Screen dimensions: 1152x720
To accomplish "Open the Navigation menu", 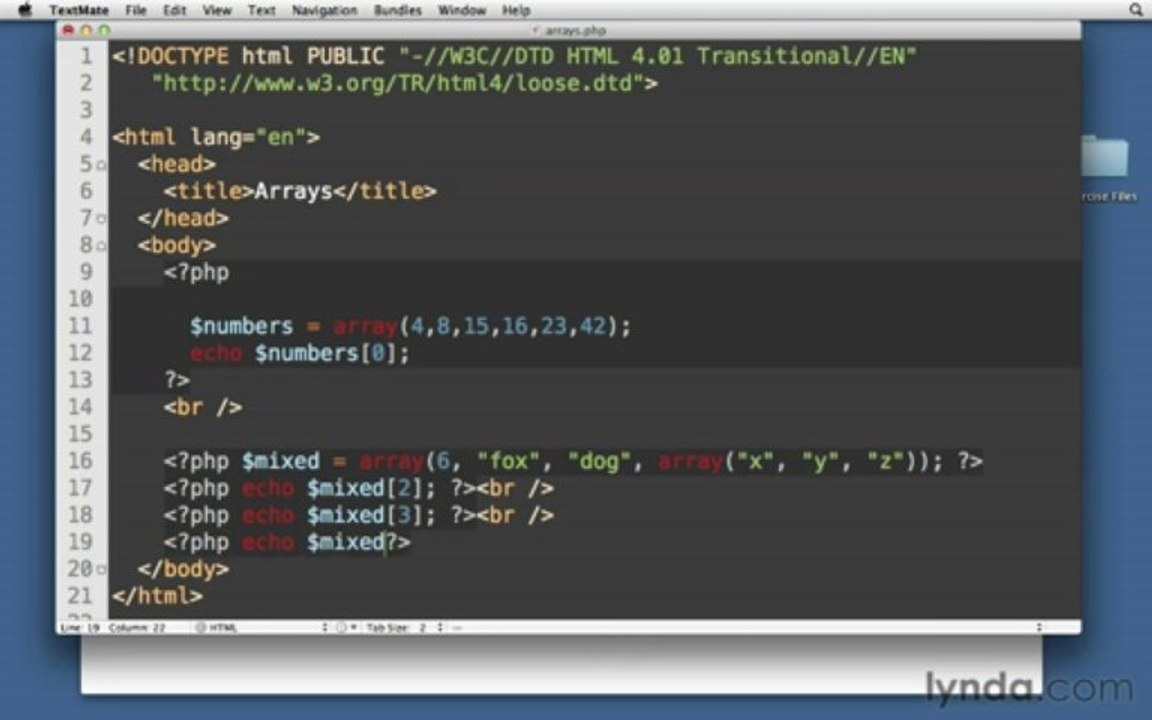I will click(x=324, y=10).
